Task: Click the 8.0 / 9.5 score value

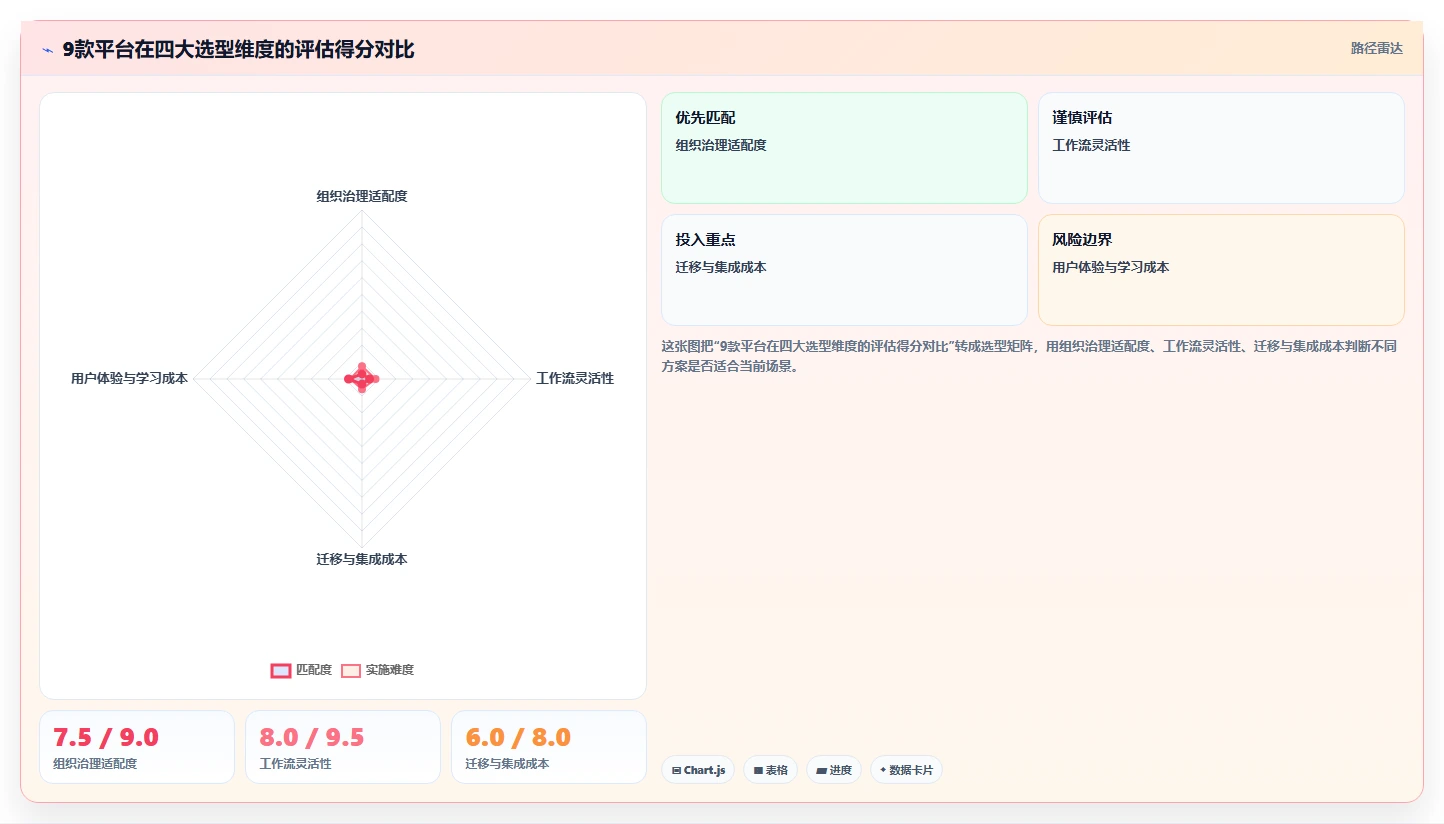Action: click(312, 738)
